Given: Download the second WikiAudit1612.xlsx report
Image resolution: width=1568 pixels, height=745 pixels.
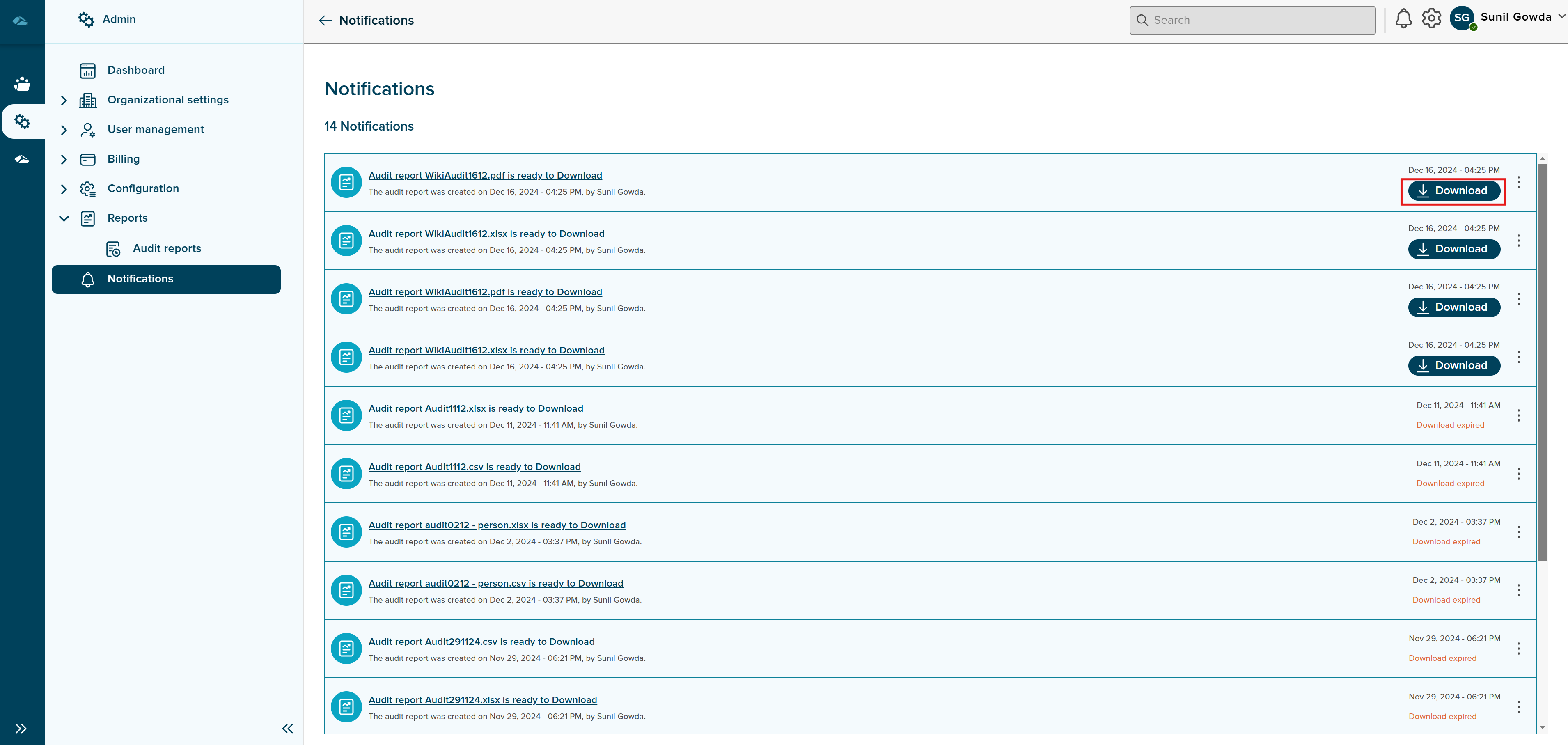Looking at the screenshot, I should pos(1453,366).
